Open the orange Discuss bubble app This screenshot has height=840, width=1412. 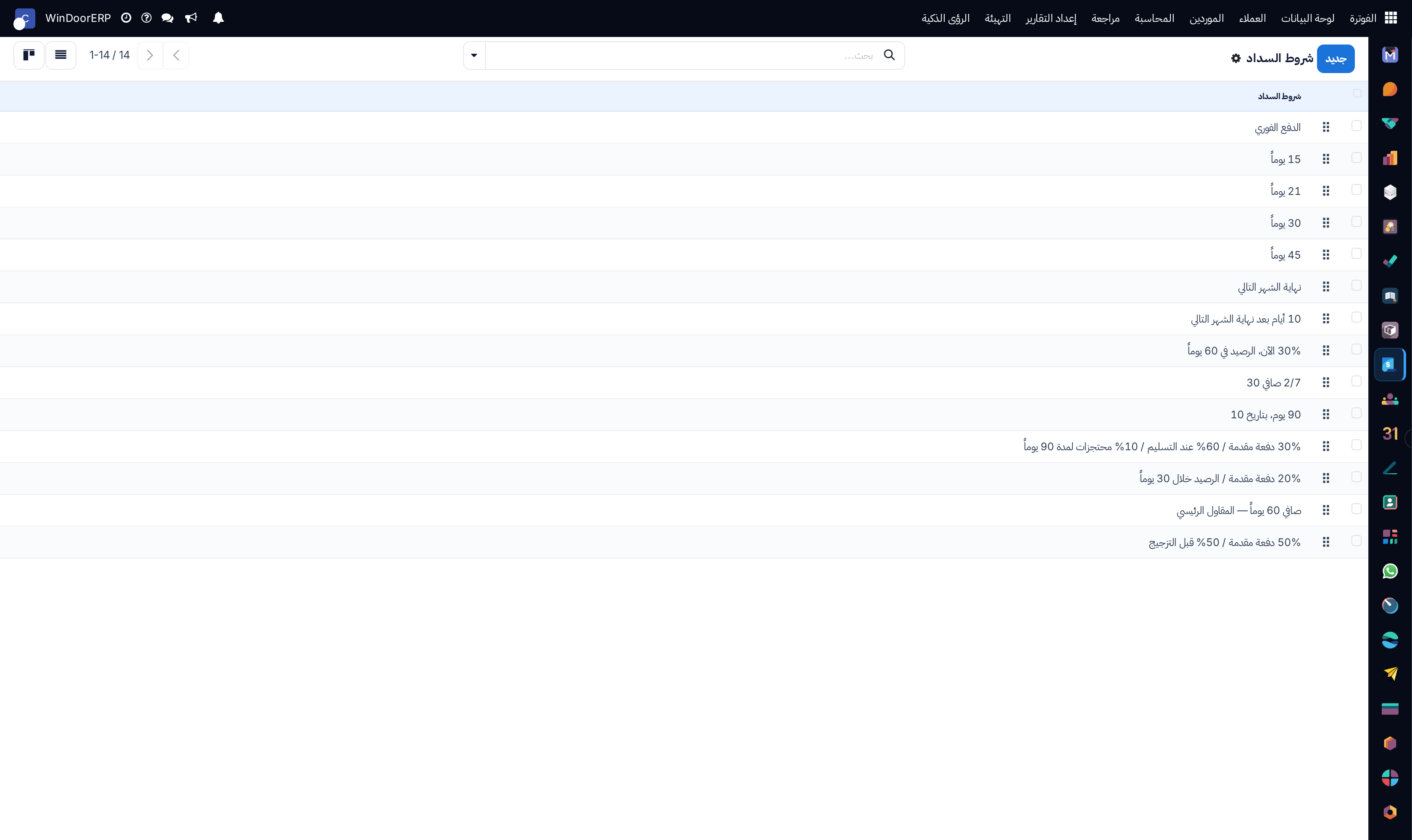[1390, 89]
